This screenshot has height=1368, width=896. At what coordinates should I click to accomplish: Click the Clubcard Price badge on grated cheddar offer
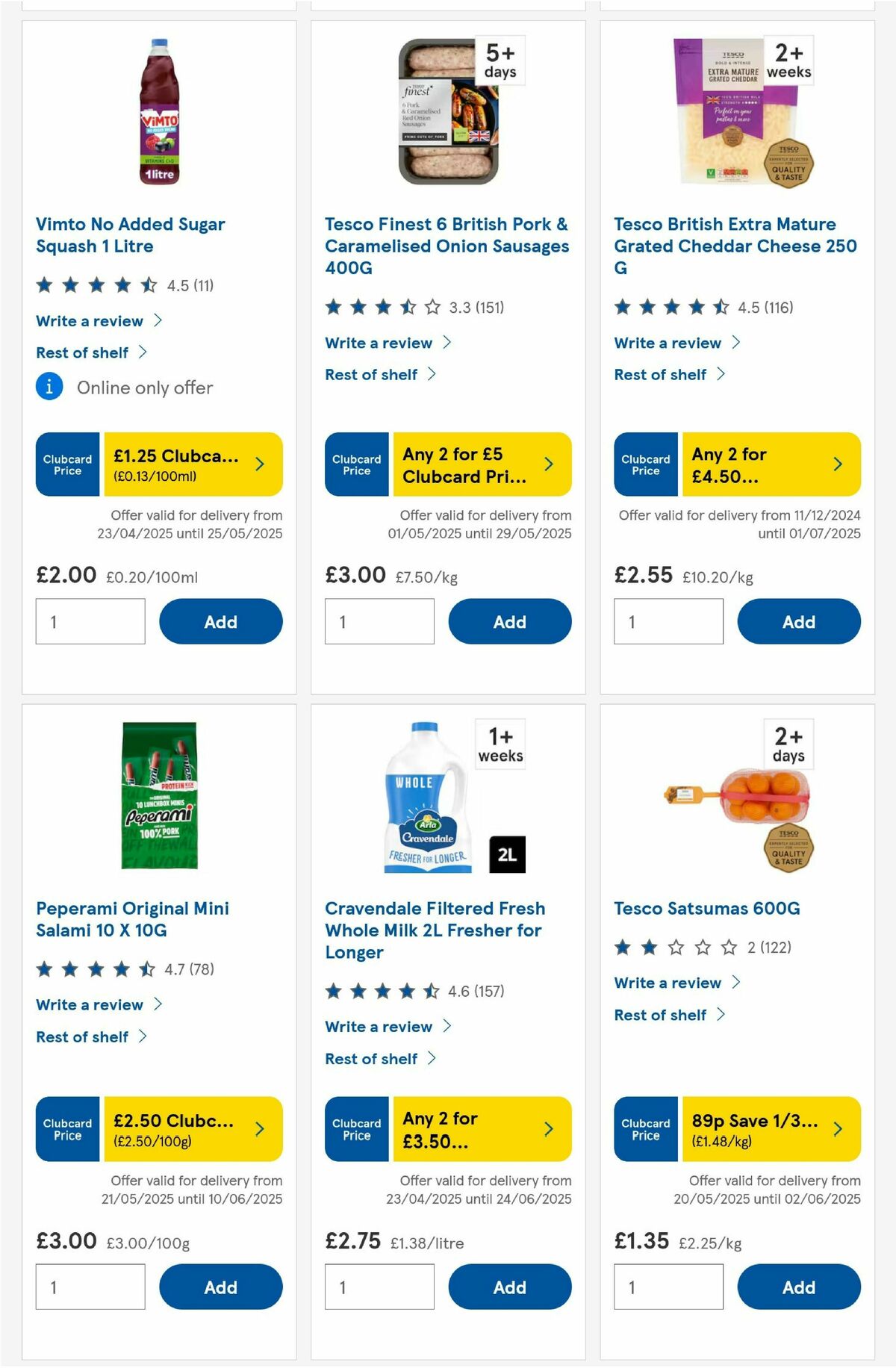point(645,464)
